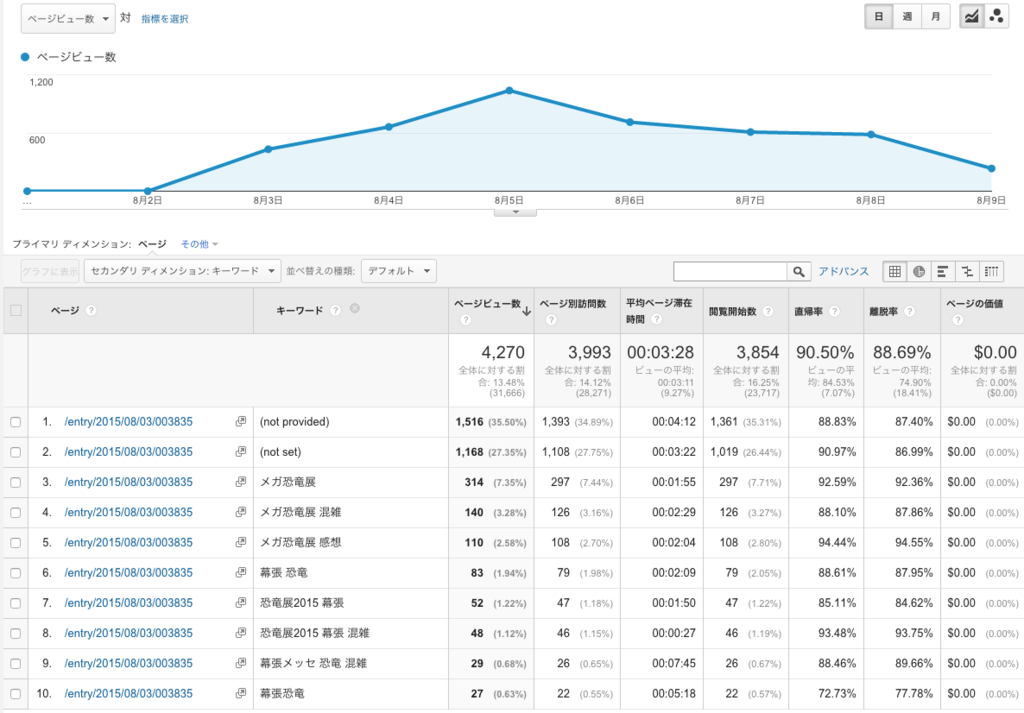
Task: Open the デフォルト sort type dropdown
Action: click(398, 271)
